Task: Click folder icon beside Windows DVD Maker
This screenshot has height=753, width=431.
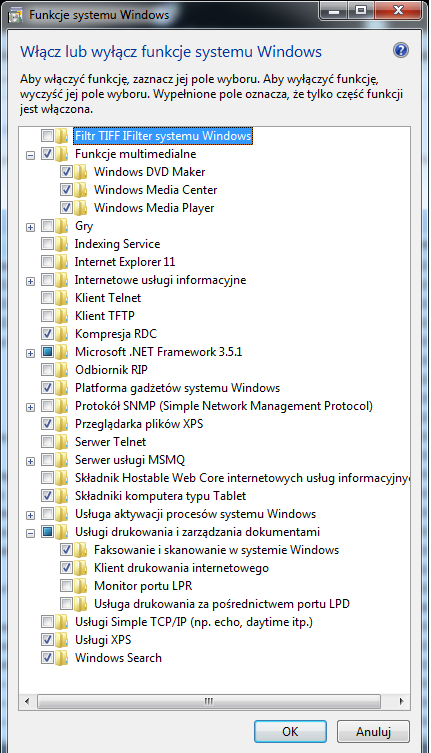Action: point(80,171)
